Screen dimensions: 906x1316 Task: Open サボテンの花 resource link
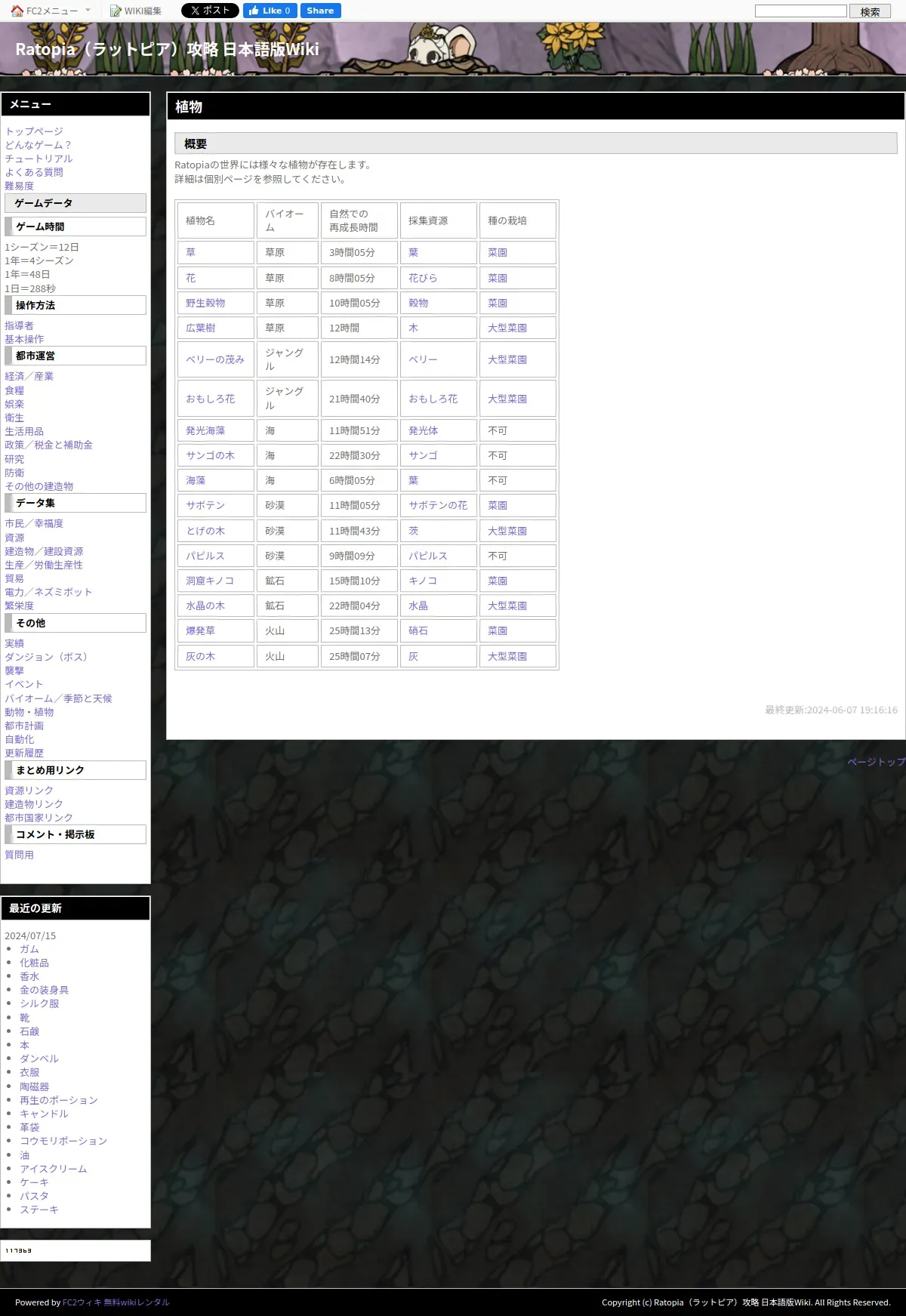438,505
